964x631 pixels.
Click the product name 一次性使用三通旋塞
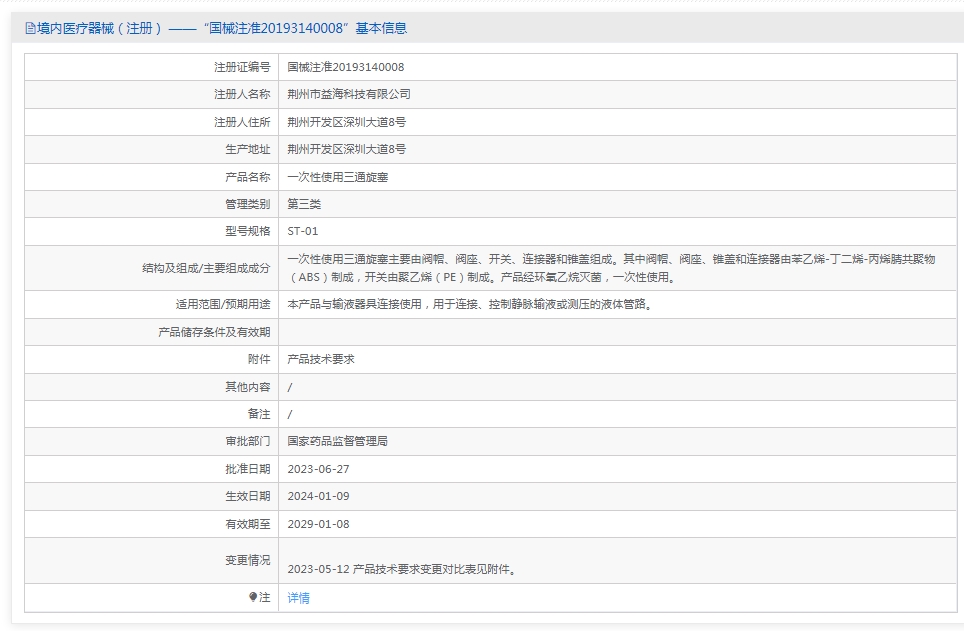[336, 177]
